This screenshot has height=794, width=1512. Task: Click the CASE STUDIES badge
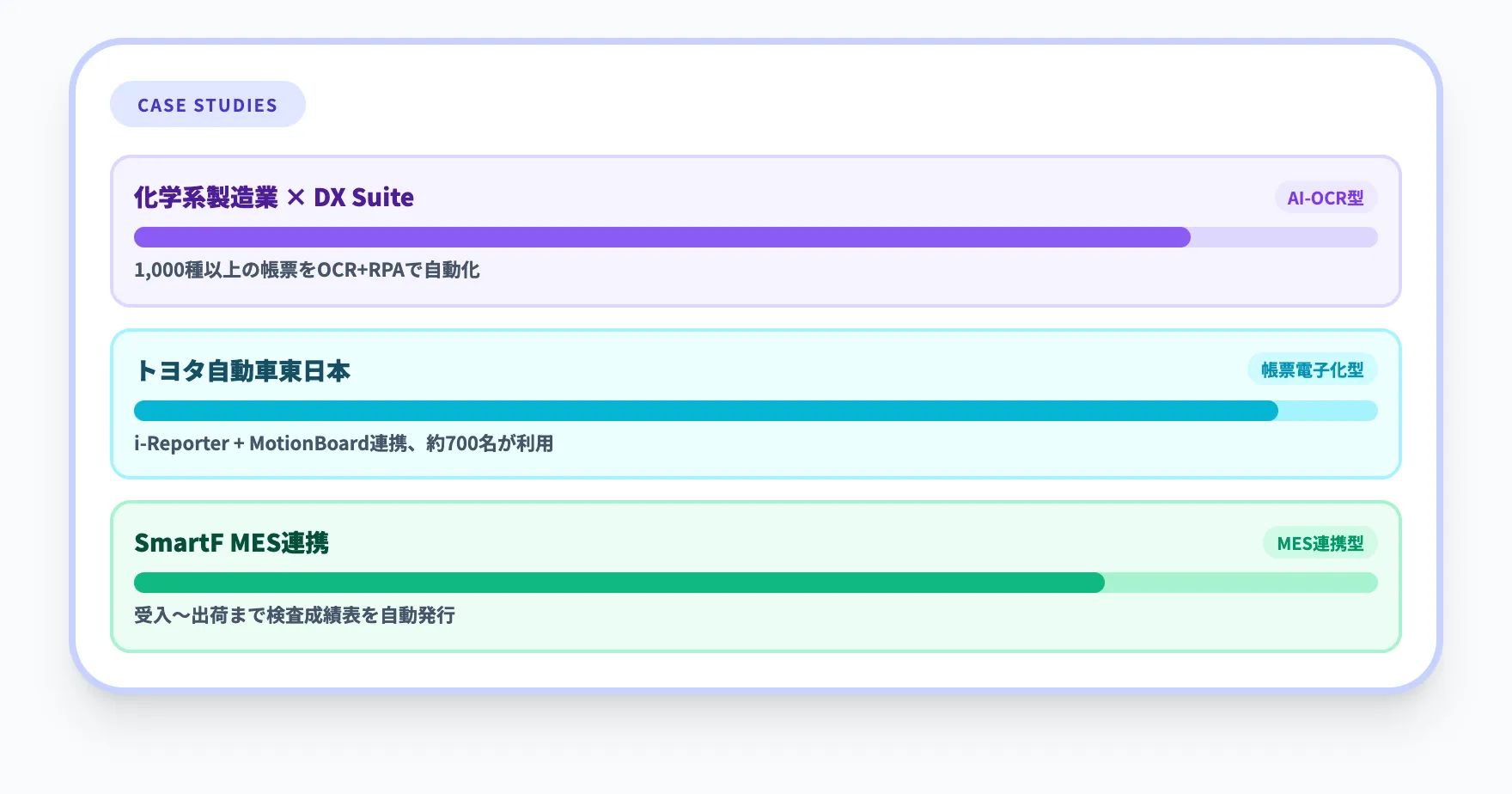click(207, 105)
